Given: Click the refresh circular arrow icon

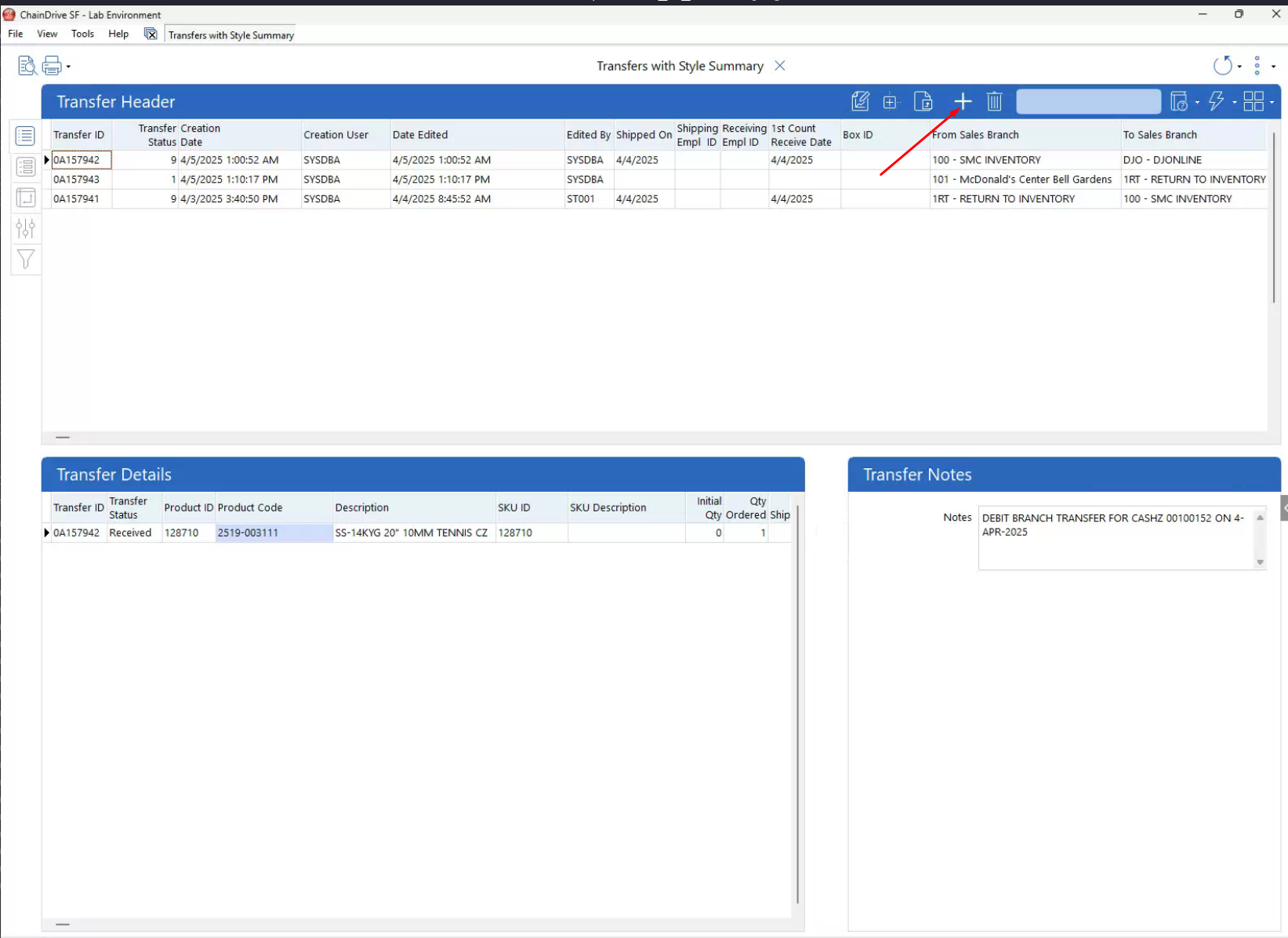Looking at the screenshot, I should (1222, 66).
